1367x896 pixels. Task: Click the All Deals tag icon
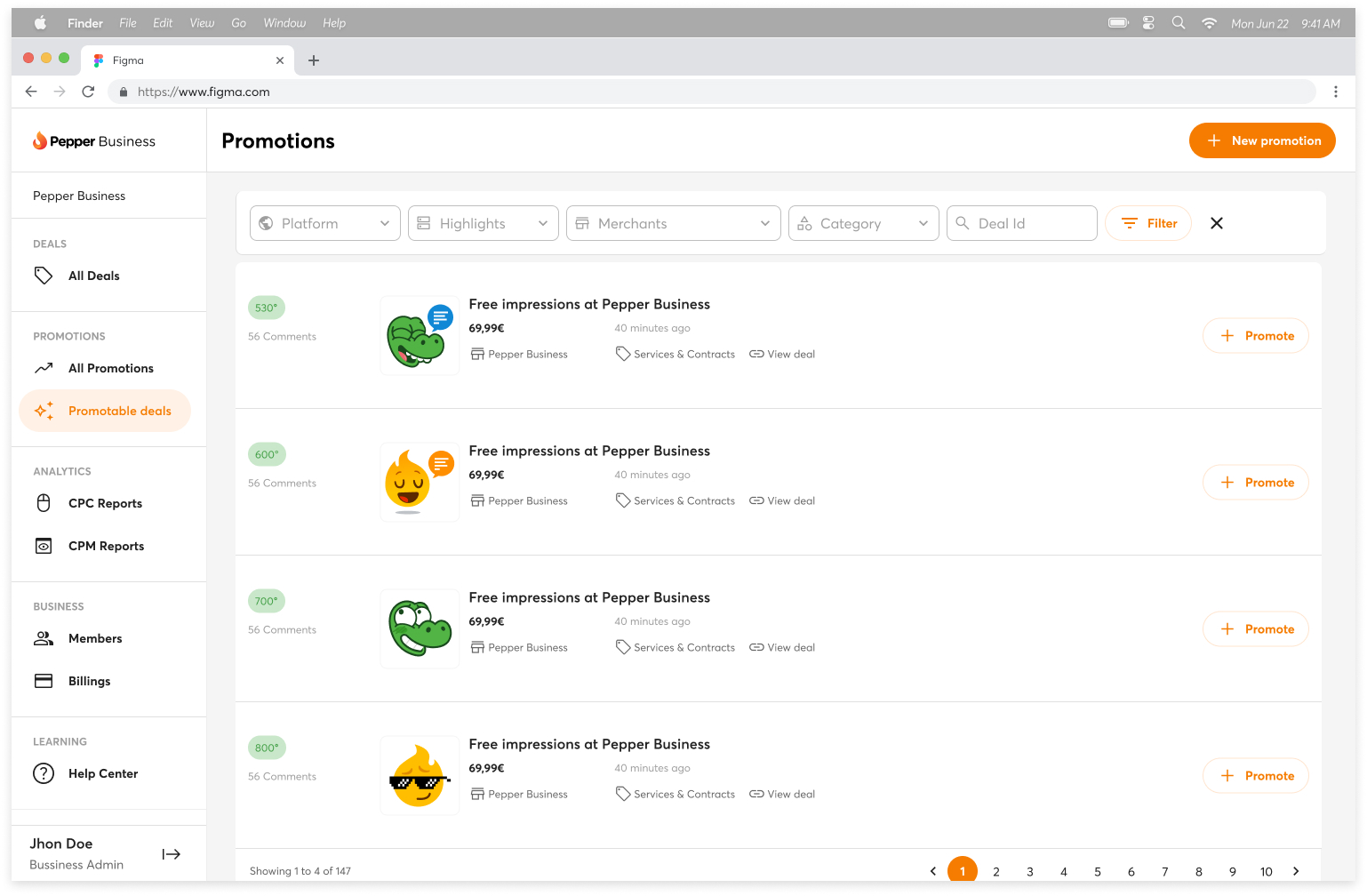click(44, 276)
